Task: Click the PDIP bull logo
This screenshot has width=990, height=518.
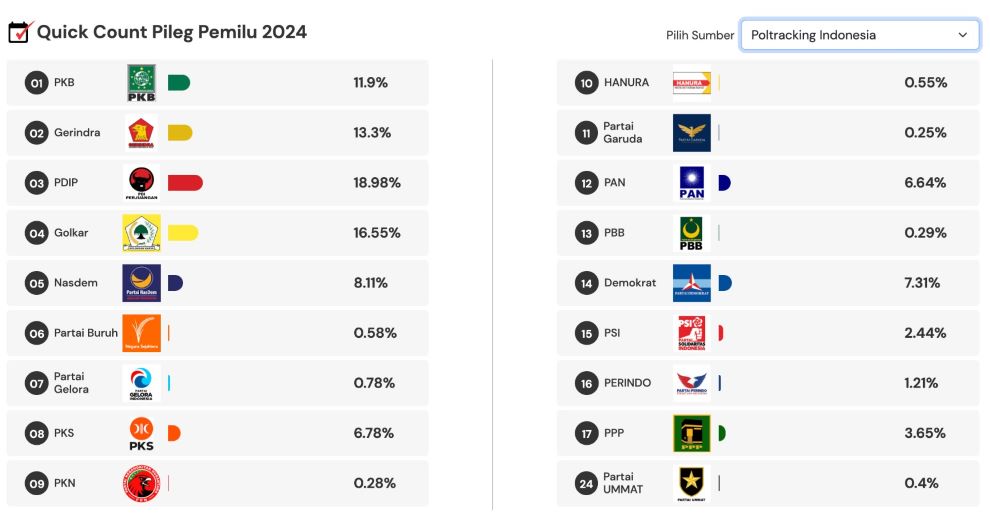Action: (x=141, y=183)
